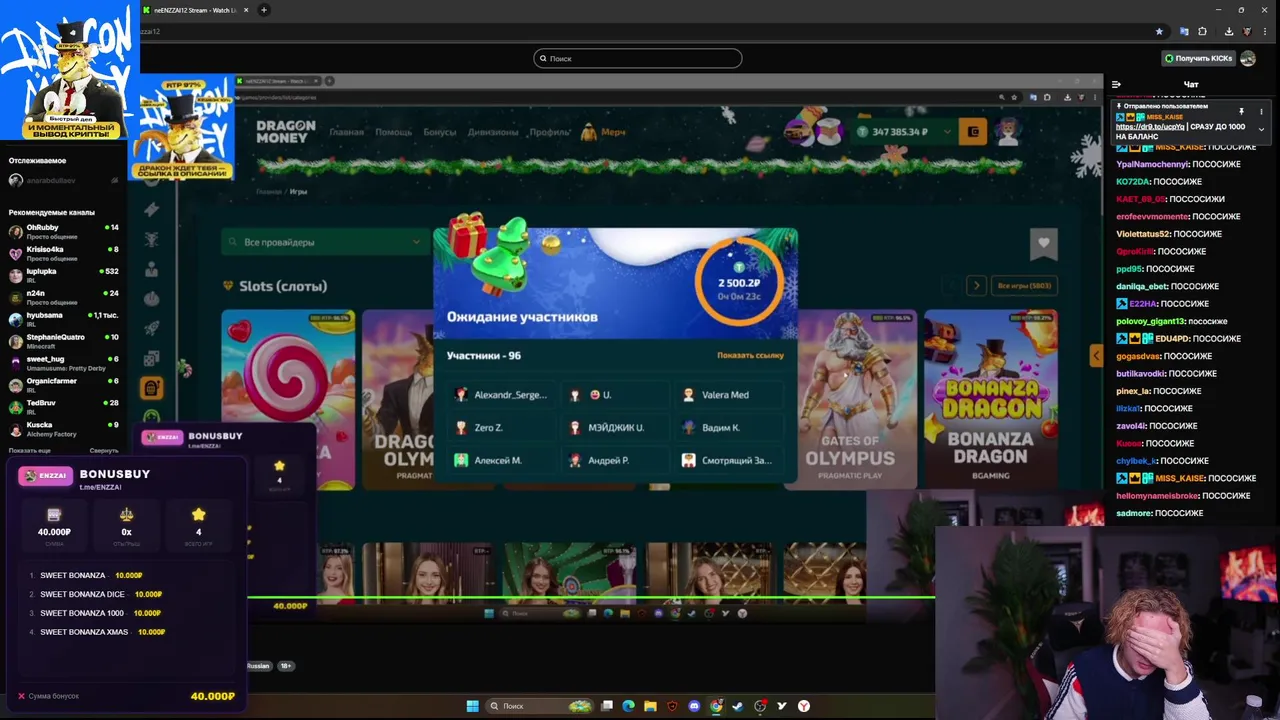The image size is (1280, 720).
Task: Open the 'Дивизионы' menu item
Action: (x=493, y=132)
